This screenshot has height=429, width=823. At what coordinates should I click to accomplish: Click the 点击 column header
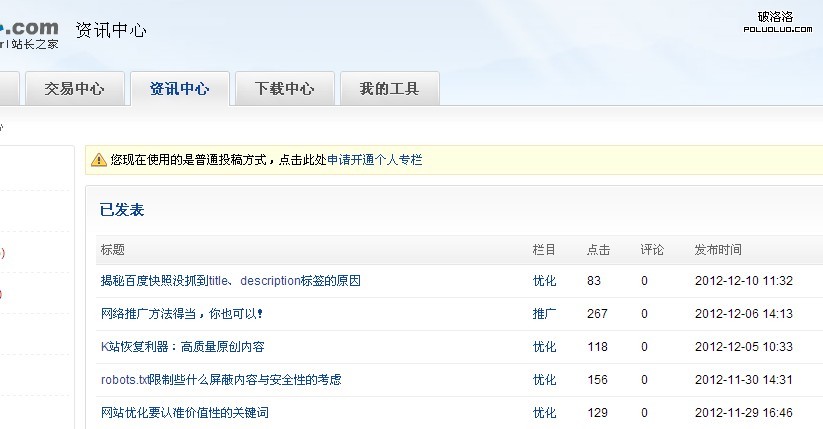[598, 250]
